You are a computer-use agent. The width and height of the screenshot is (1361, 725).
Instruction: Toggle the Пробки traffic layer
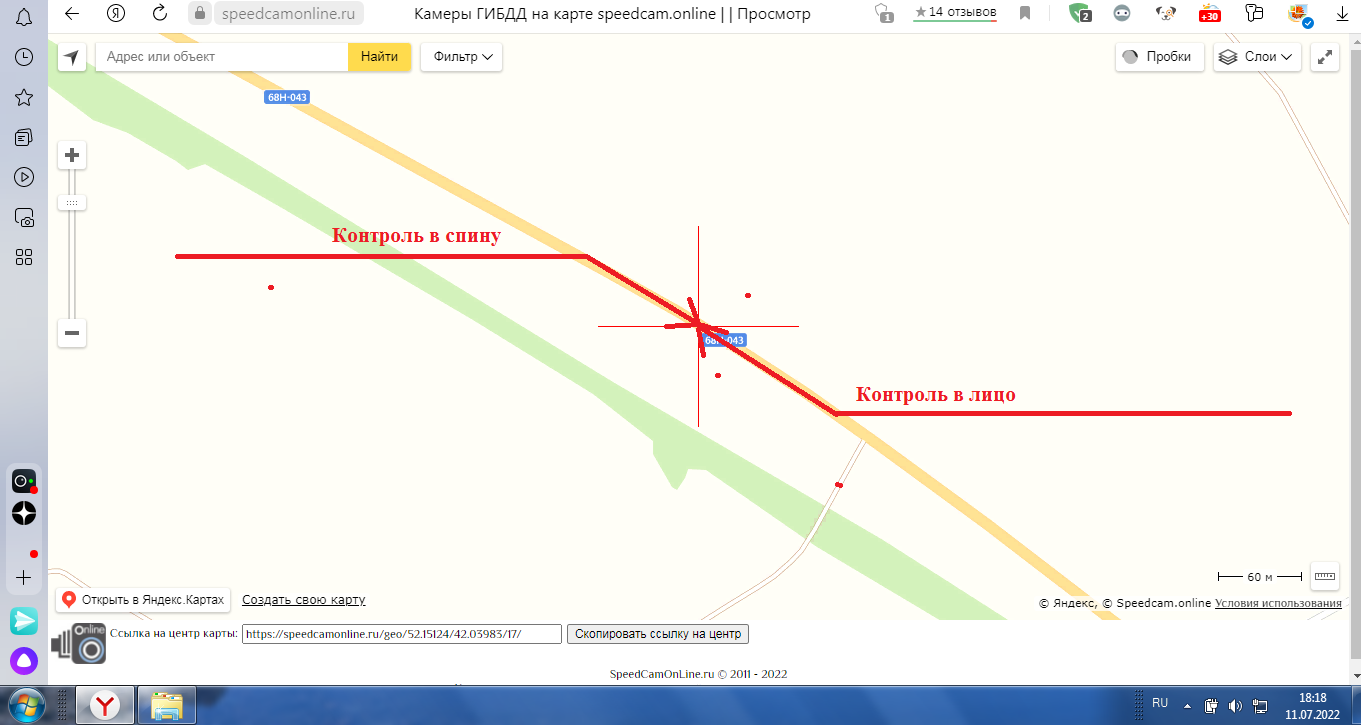tap(1158, 58)
